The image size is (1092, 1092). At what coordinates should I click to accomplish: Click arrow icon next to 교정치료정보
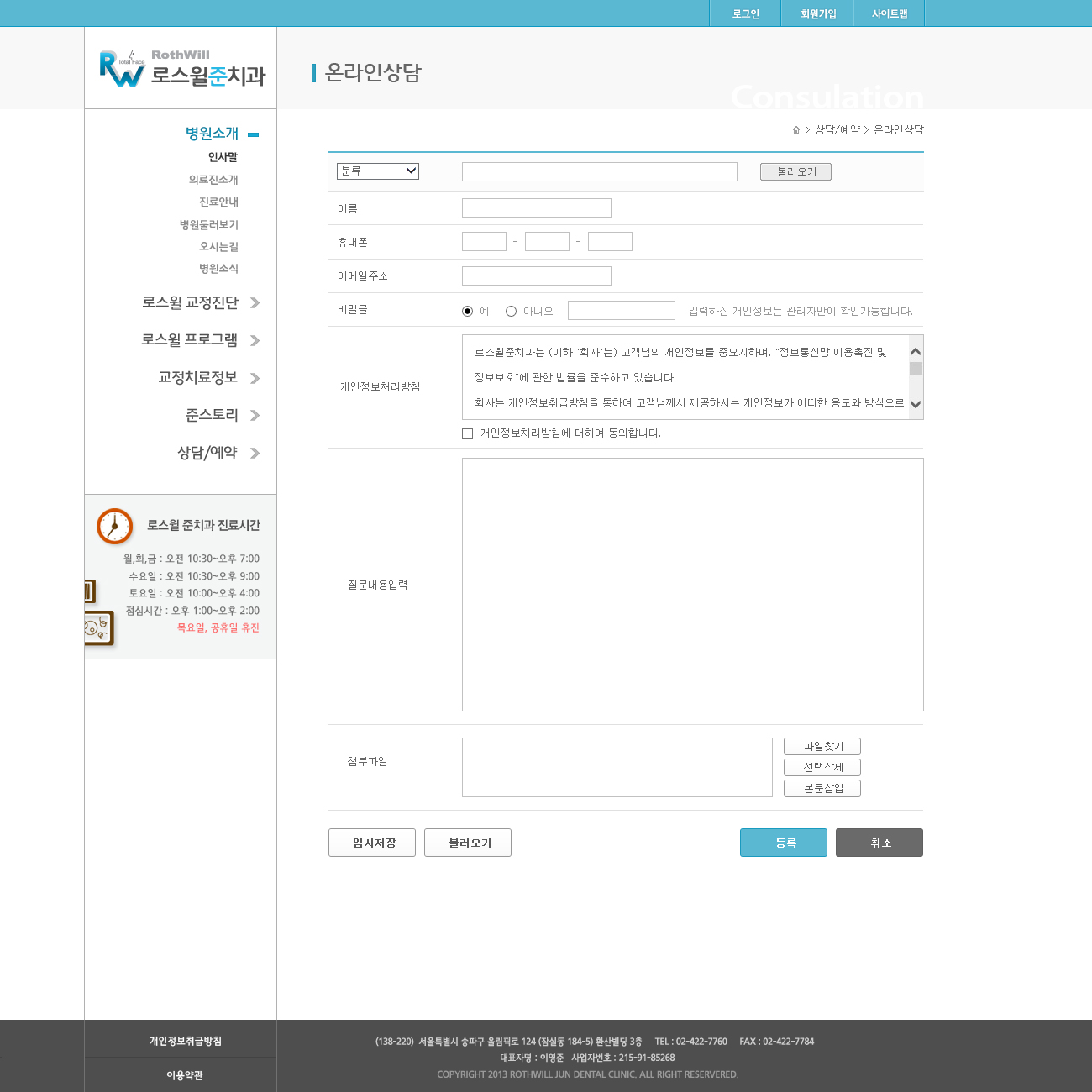(255, 378)
